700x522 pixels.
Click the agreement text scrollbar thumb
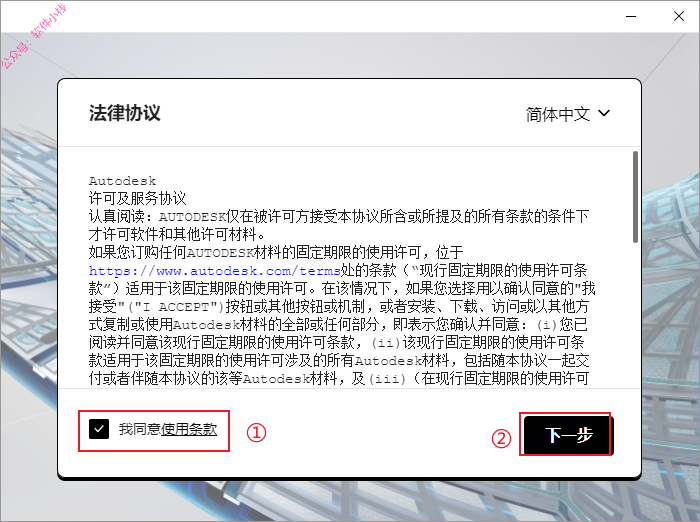point(635,197)
